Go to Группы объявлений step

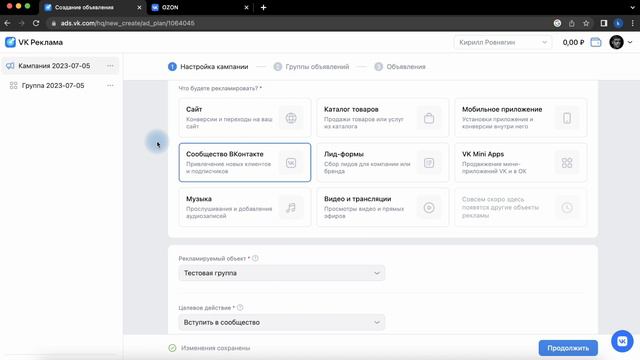(x=311, y=67)
